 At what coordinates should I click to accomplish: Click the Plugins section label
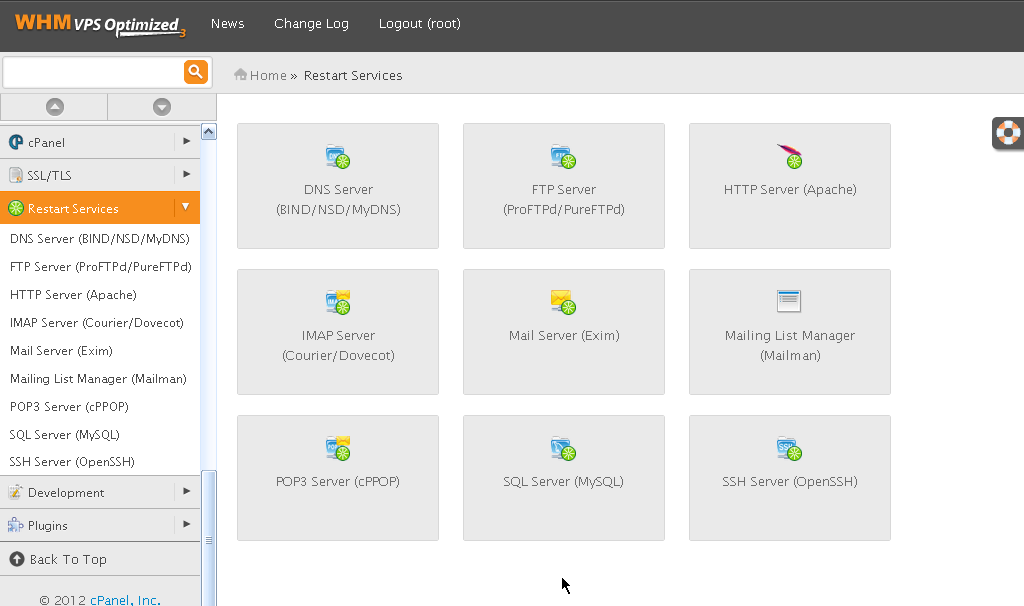pyautogui.click(x=48, y=526)
